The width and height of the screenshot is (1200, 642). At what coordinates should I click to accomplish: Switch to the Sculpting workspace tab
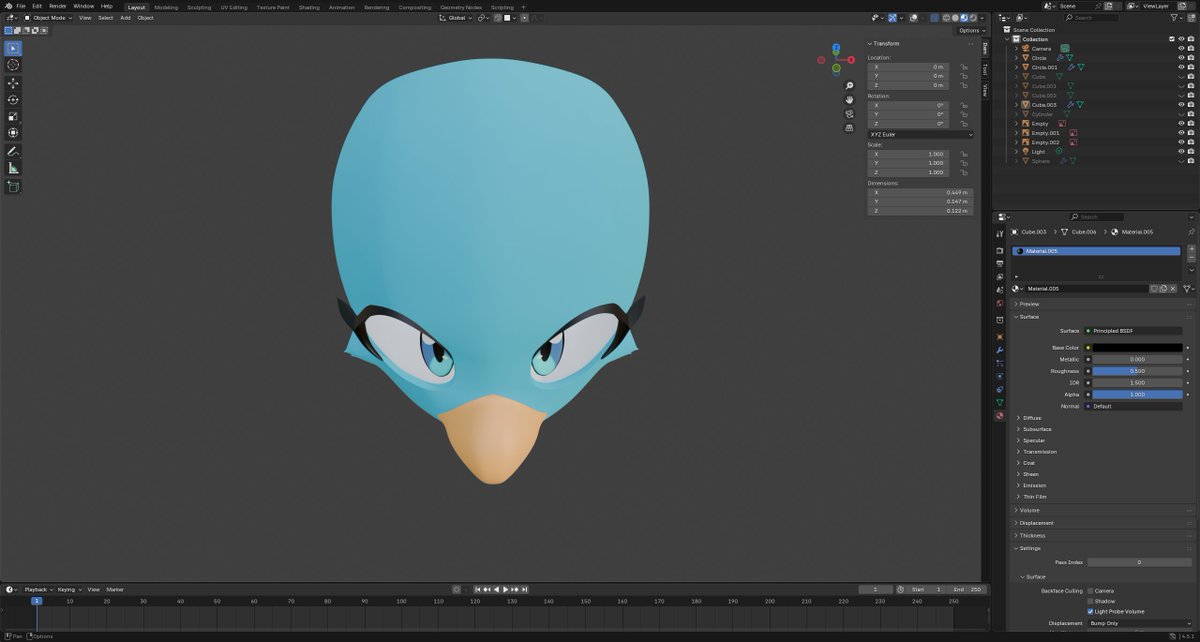pyautogui.click(x=199, y=7)
